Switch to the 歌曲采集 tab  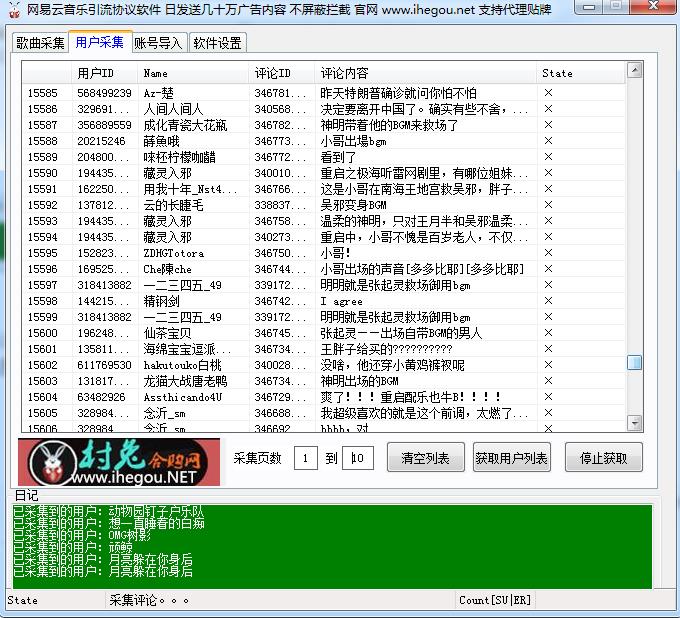[40, 43]
